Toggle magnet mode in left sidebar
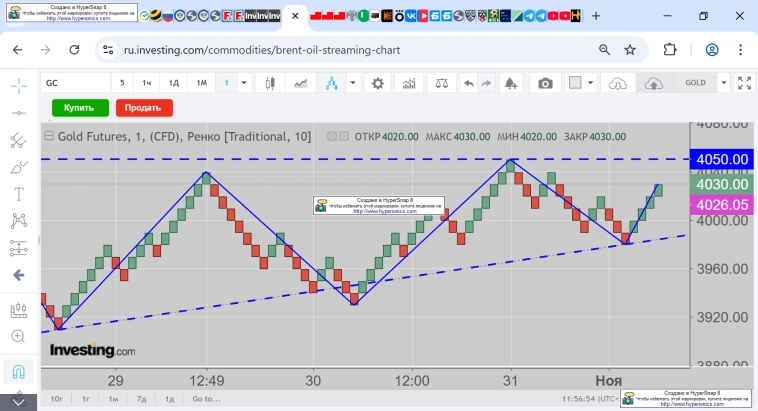 coord(18,372)
